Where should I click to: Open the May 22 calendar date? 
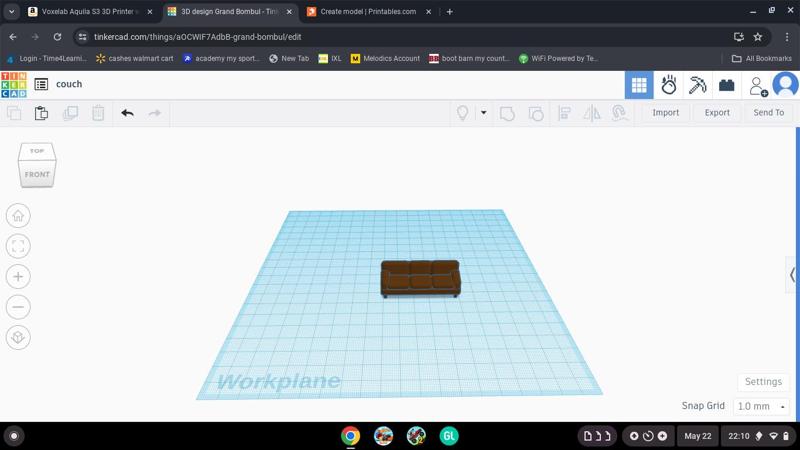point(697,436)
